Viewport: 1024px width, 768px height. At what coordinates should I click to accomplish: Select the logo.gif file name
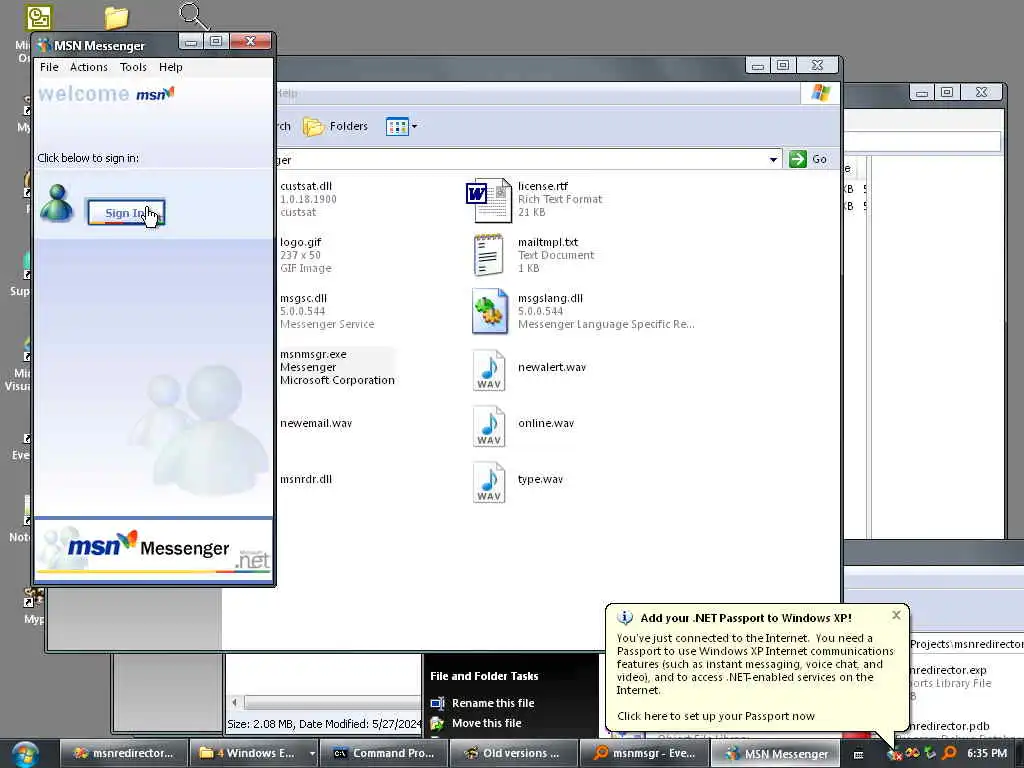coord(300,242)
